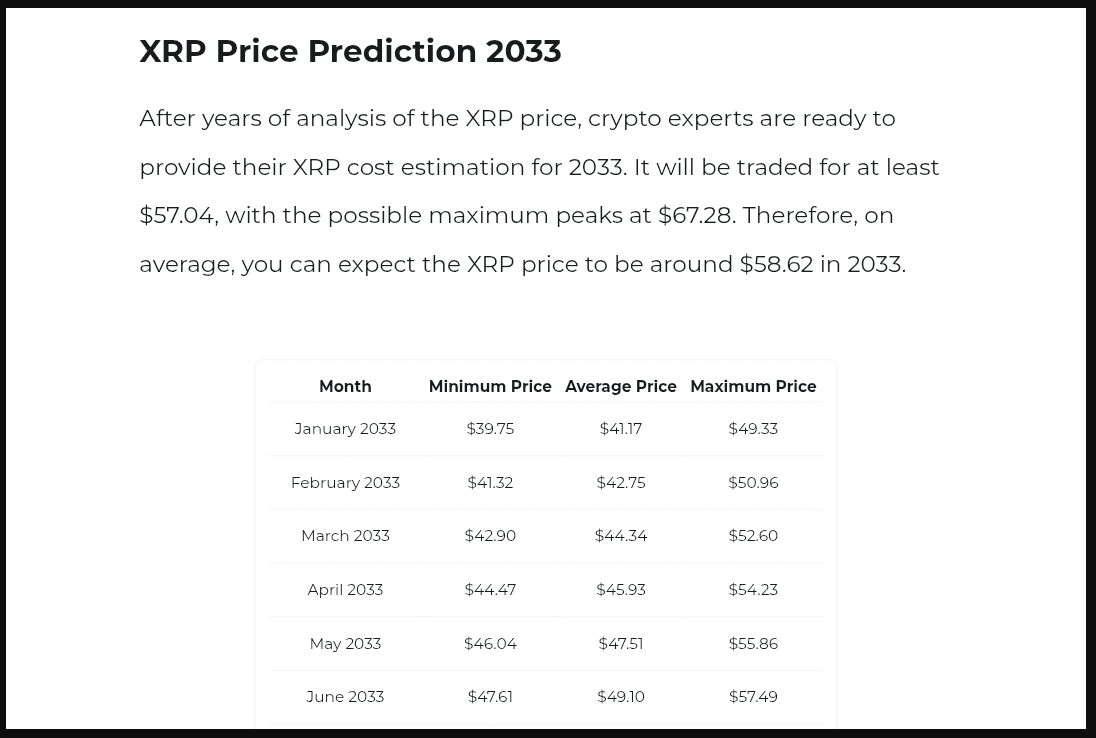This screenshot has width=1096, height=738.
Task: Select the April 2033 row label
Action: 345,589
